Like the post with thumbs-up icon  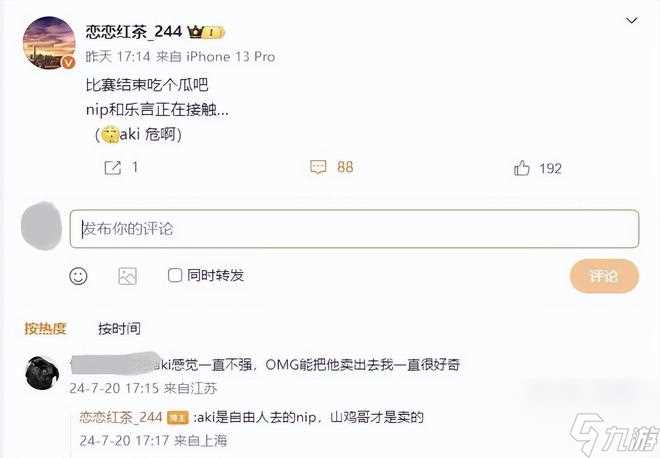[521, 168]
